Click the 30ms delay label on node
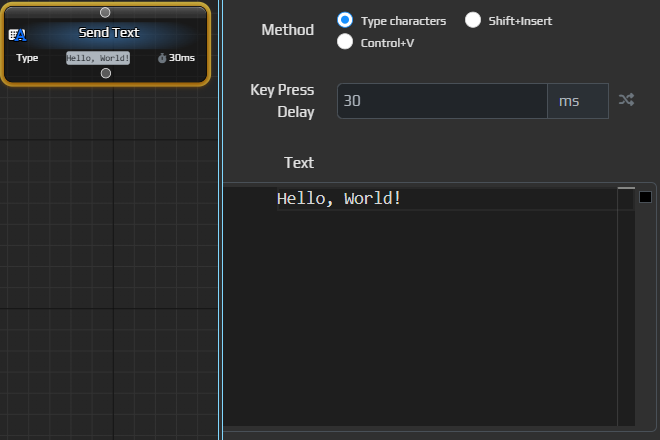Image resolution: width=660 pixels, height=440 pixels. 181,58
